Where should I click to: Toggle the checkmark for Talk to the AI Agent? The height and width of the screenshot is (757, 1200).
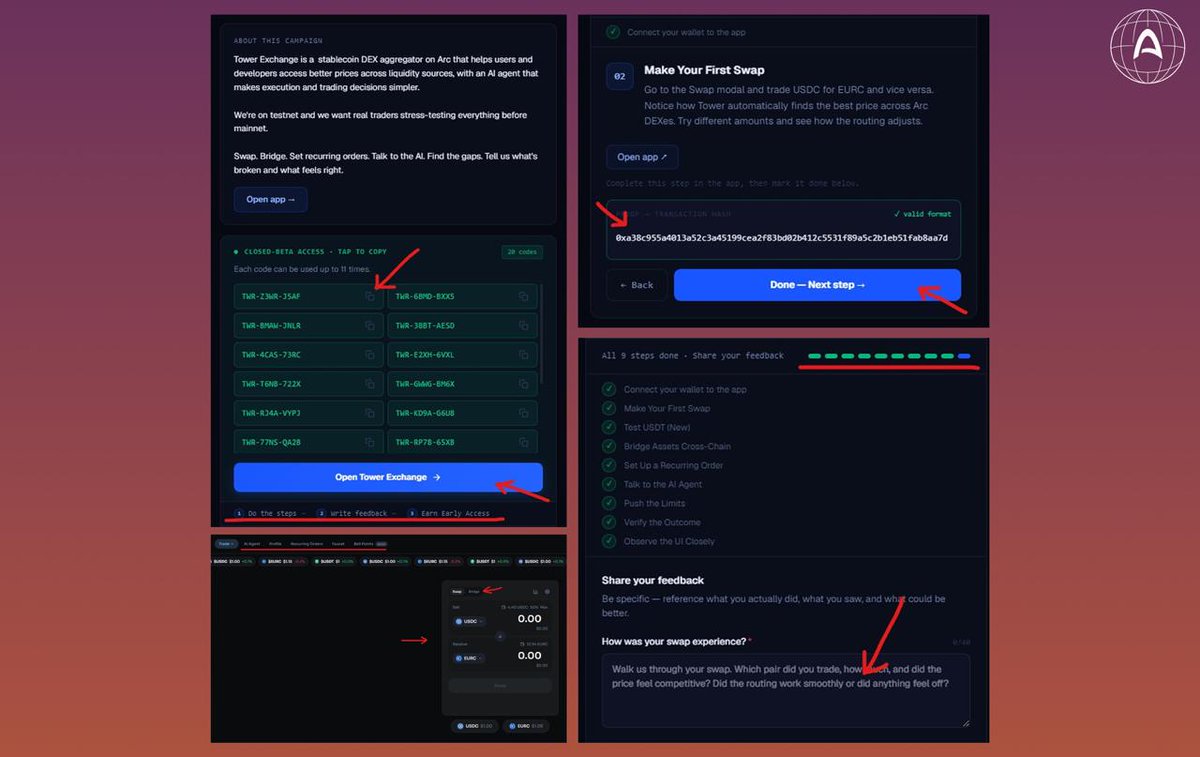(x=609, y=484)
